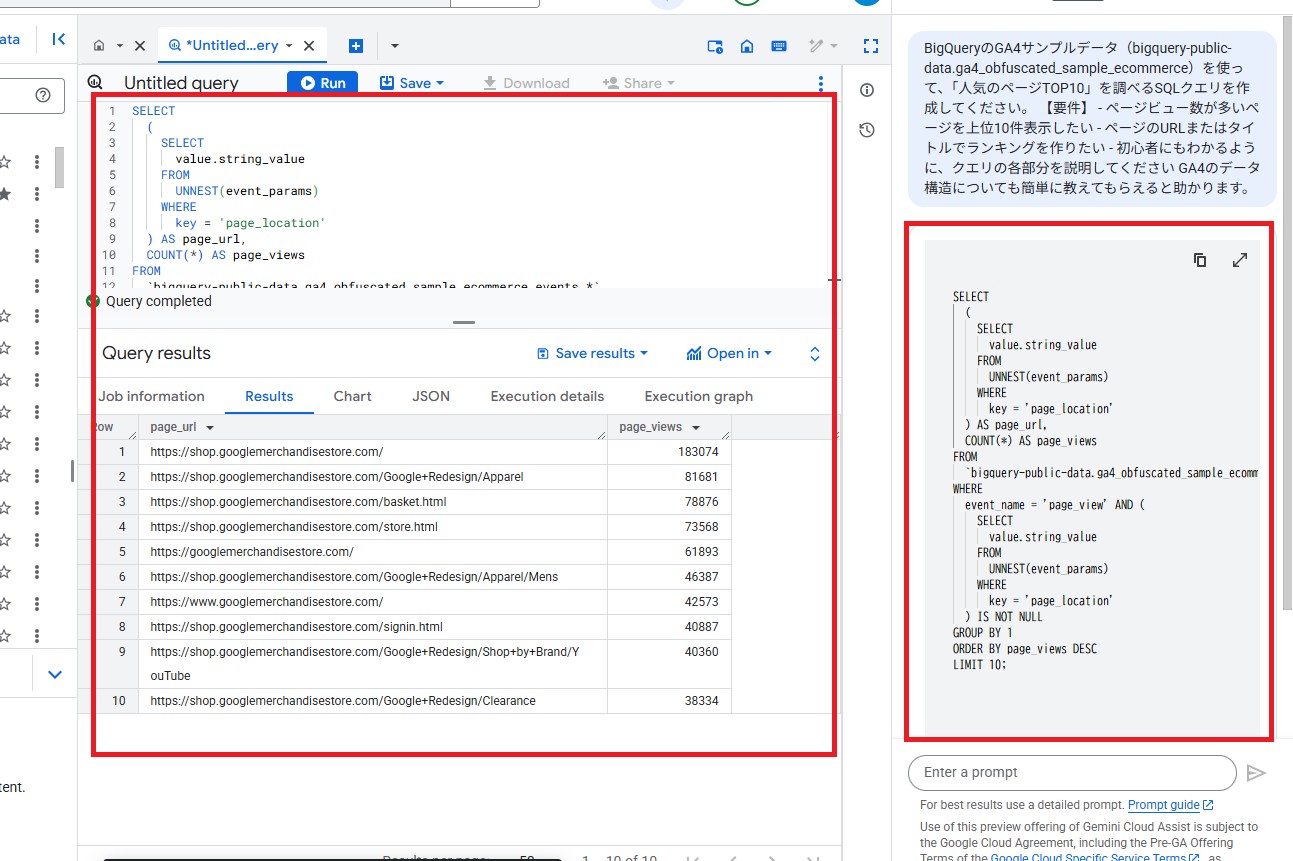Open the Share dropdown
This screenshot has width=1293, height=861.
[639, 83]
